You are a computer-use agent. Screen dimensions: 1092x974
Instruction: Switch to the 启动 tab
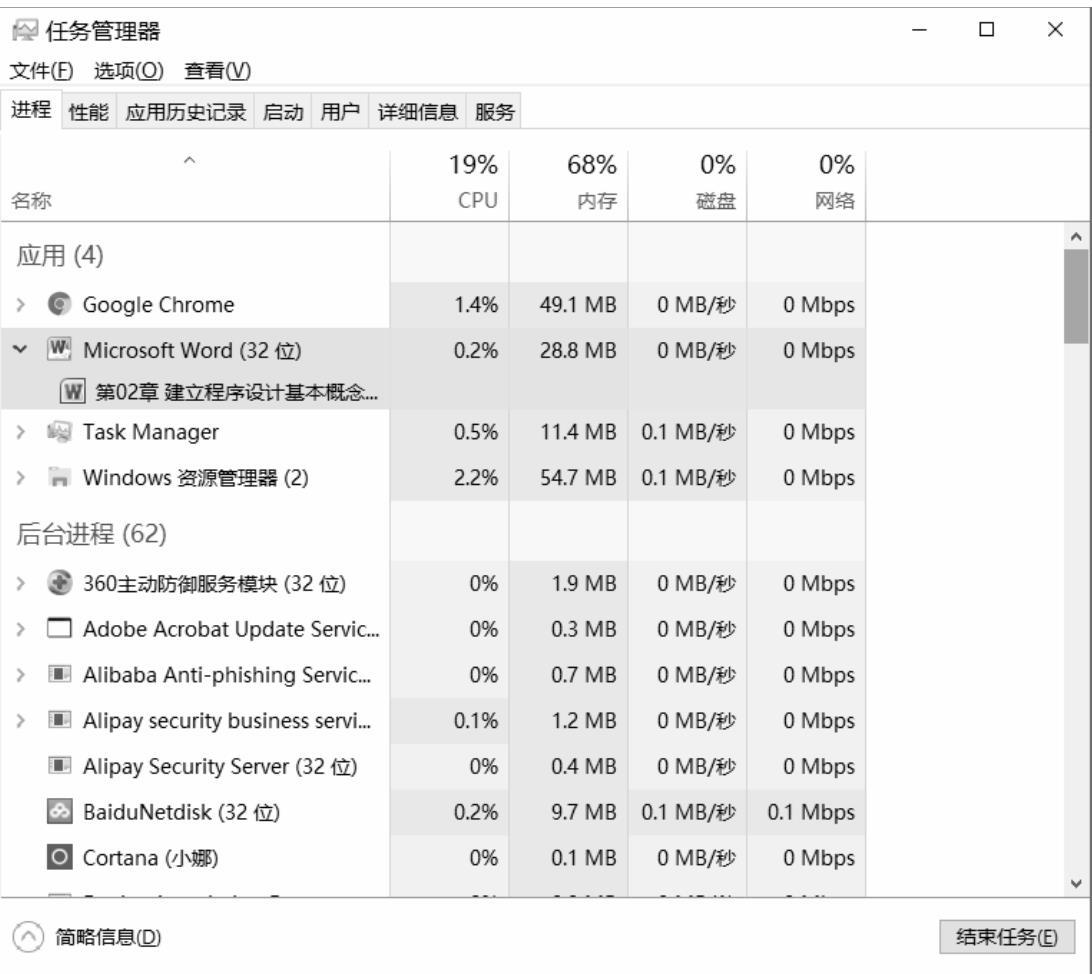pos(283,111)
